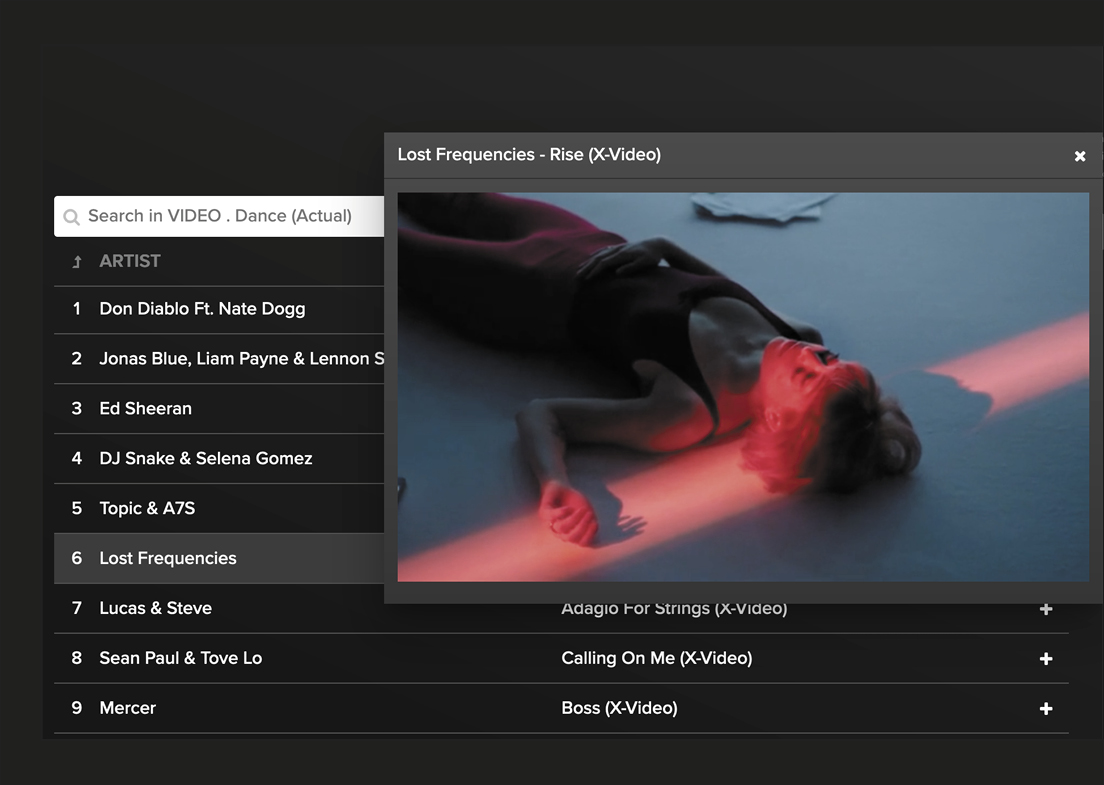Click the magnifier search icon

pyautogui.click(x=71, y=217)
